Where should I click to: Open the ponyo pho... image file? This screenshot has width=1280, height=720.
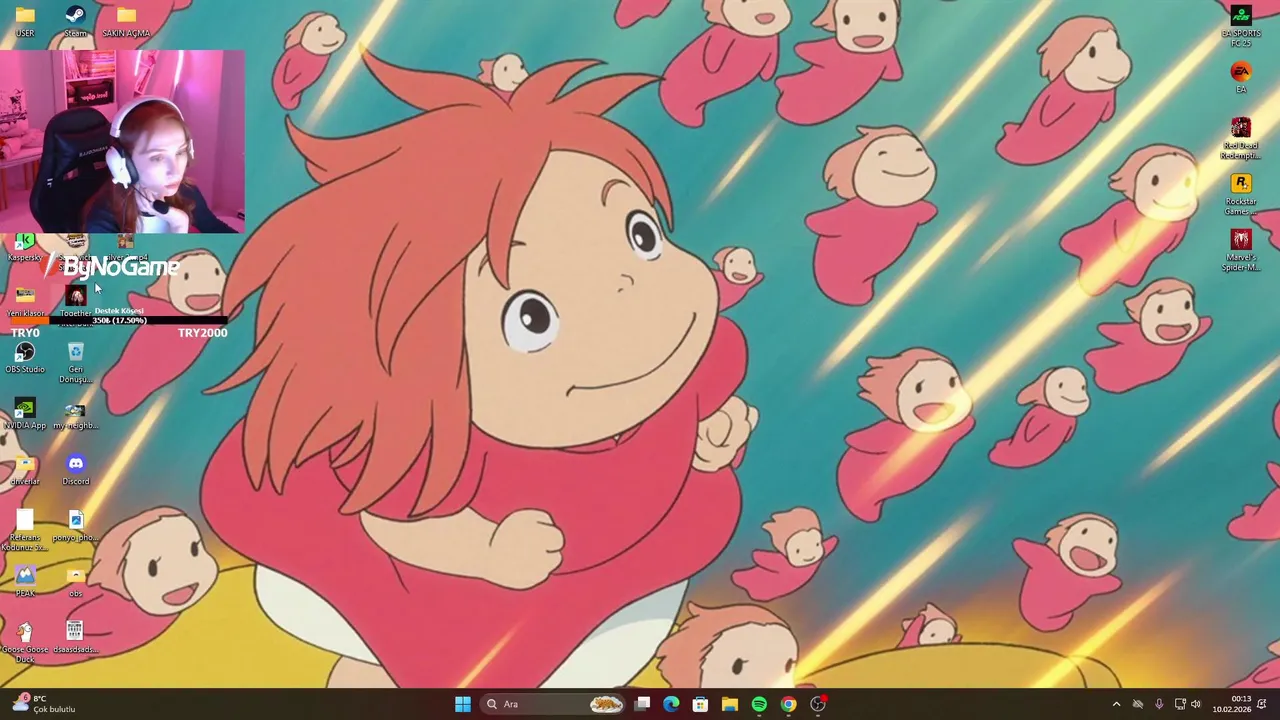pyautogui.click(x=75, y=526)
